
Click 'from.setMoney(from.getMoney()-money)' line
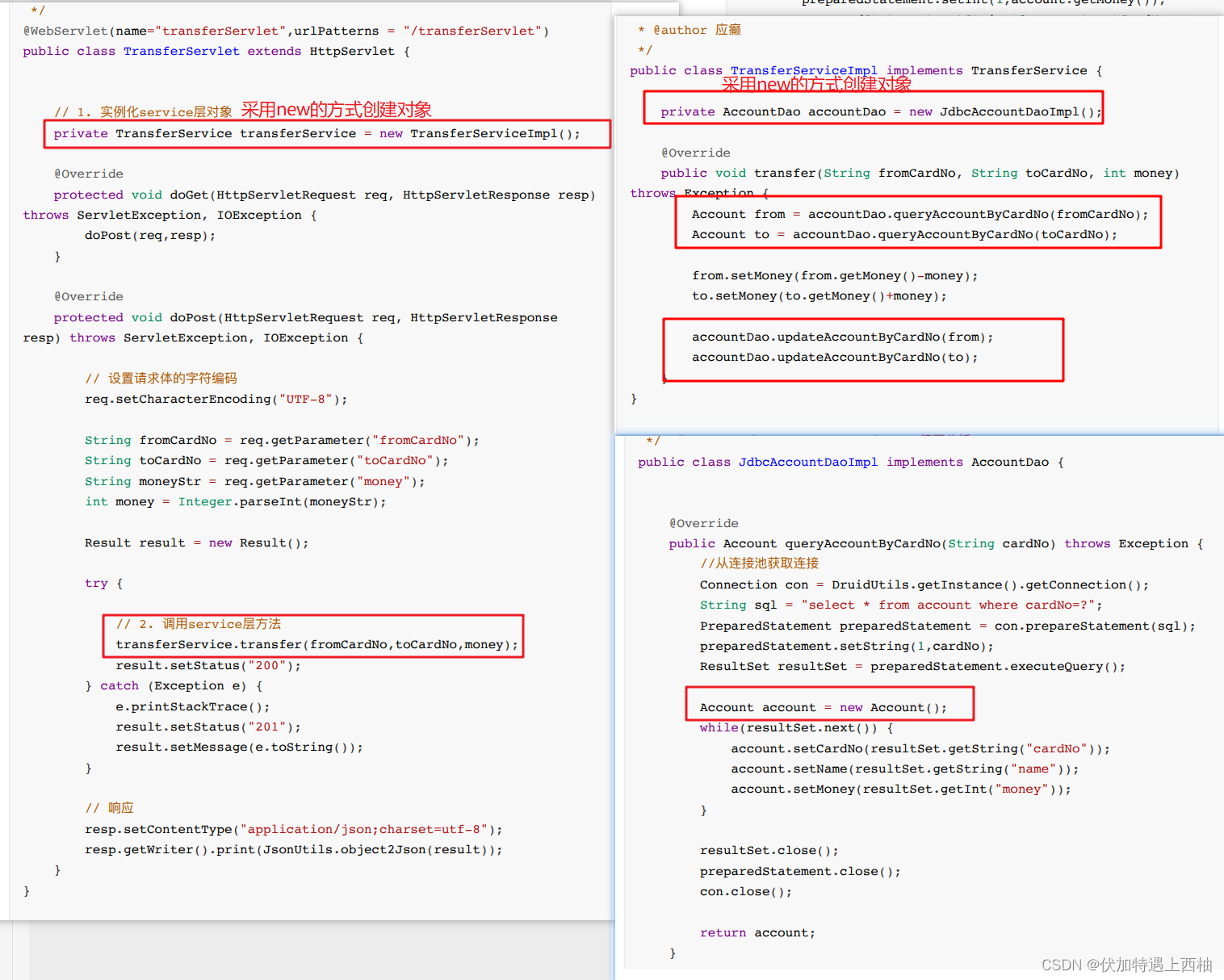[x=835, y=275]
